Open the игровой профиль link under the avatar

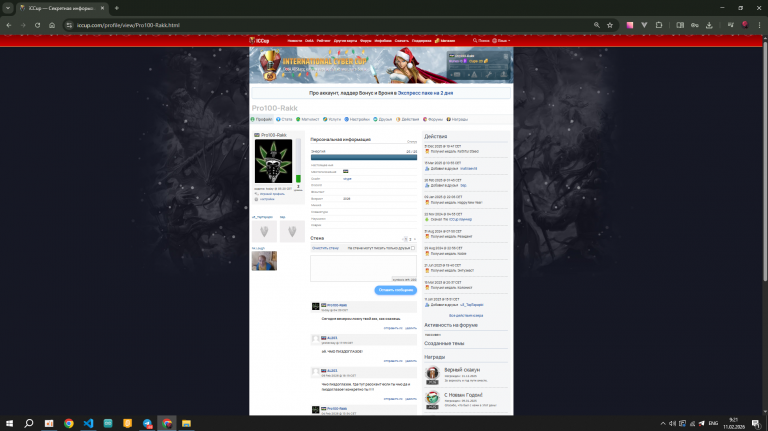coord(272,194)
